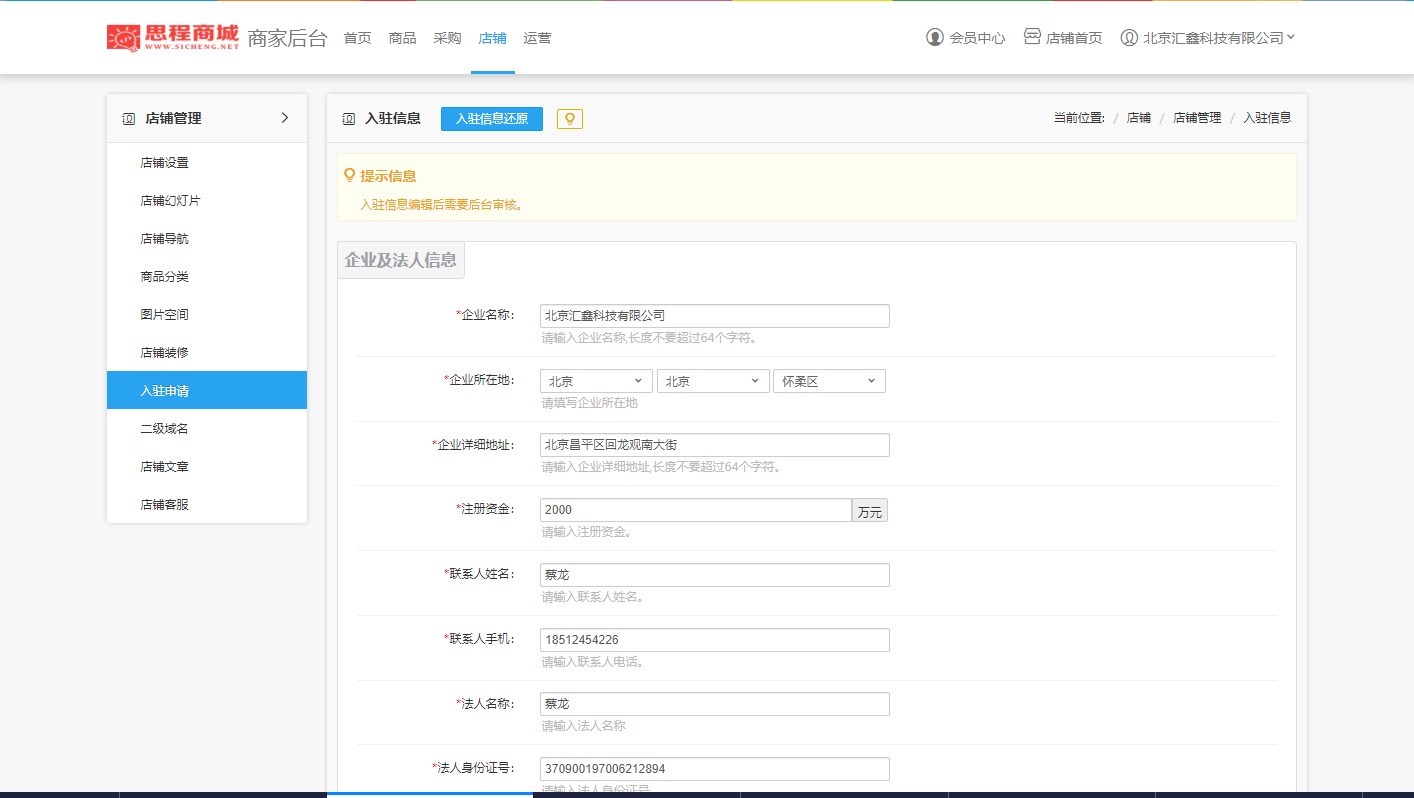Click 店铺 in the breadcrumb
Image resolution: width=1414 pixels, height=798 pixels.
coord(1139,118)
